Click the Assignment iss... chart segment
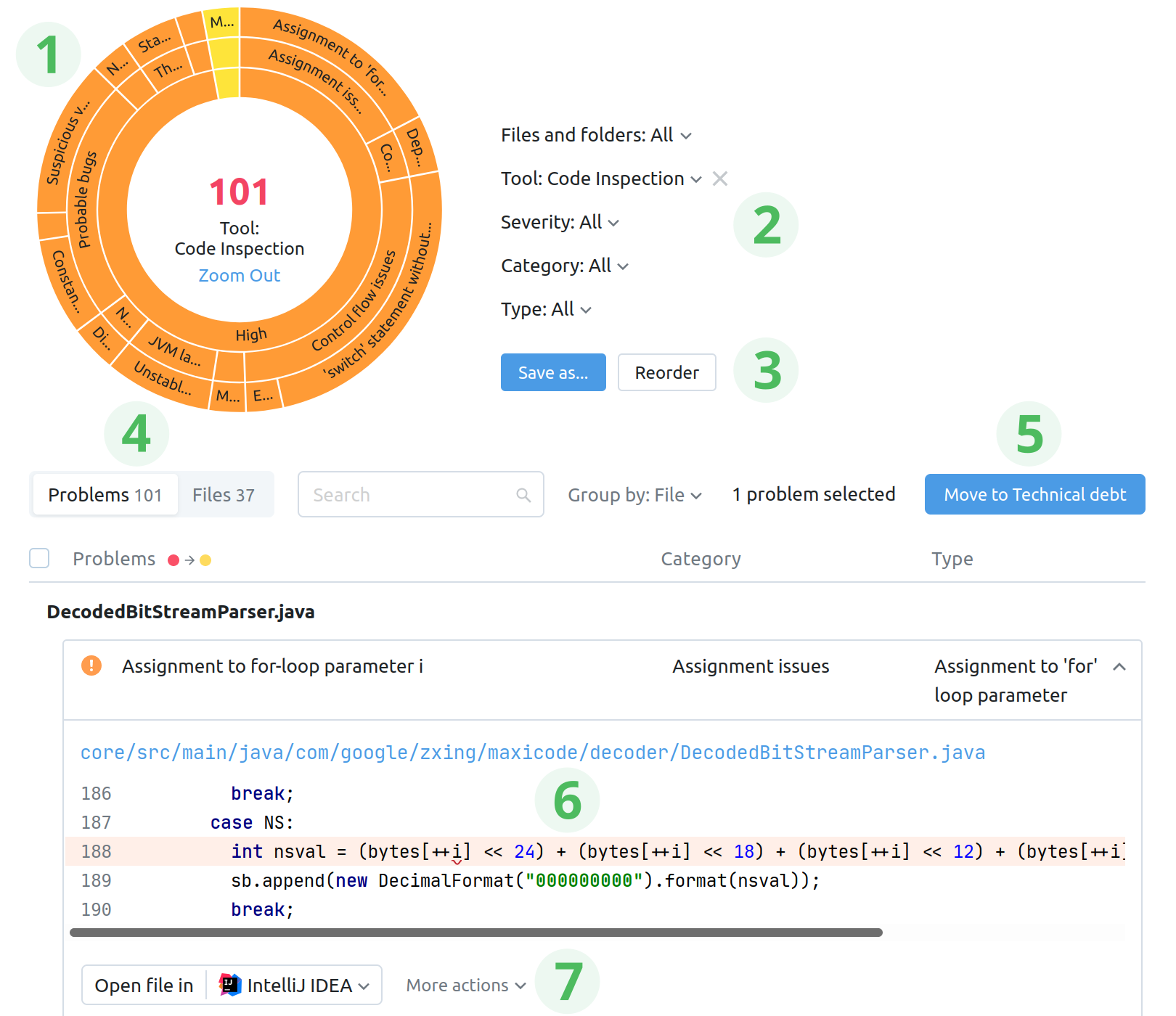The width and height of the screenshot is (1176, 1016). 315,80
